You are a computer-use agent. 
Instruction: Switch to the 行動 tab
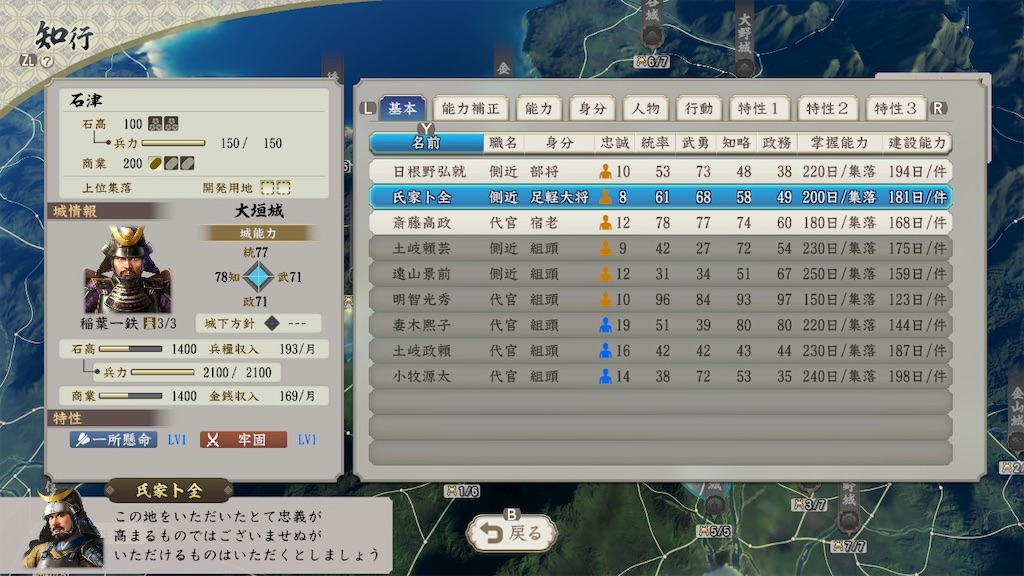(x=699, y=108)
